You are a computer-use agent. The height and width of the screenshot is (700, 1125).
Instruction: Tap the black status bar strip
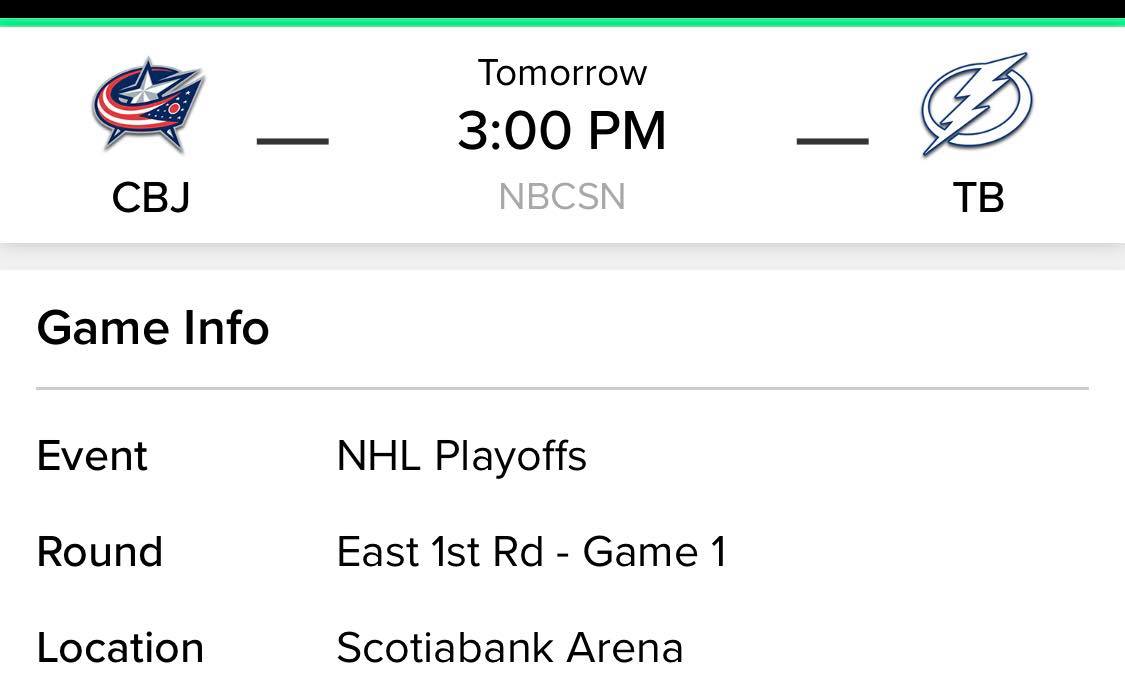pyautogui.click(x=562, y=9)
